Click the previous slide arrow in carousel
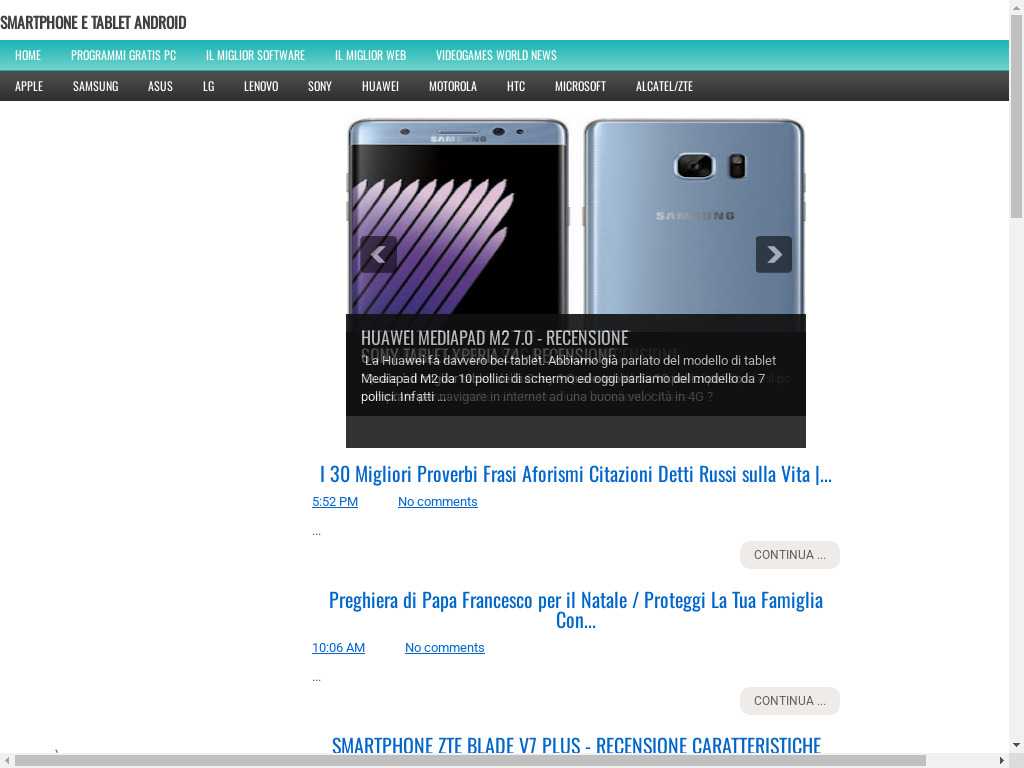The image size is (1024, 768). [378, 255]
